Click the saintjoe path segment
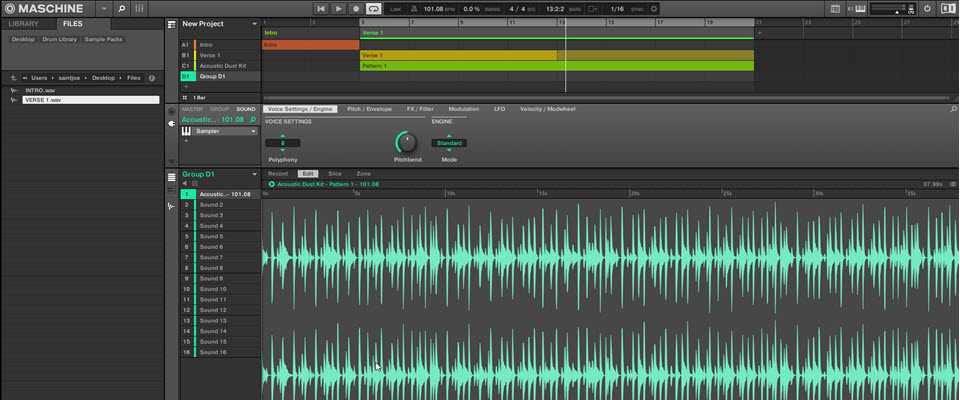The height and width of the screenshot is (400, 960). coord(69,78)
